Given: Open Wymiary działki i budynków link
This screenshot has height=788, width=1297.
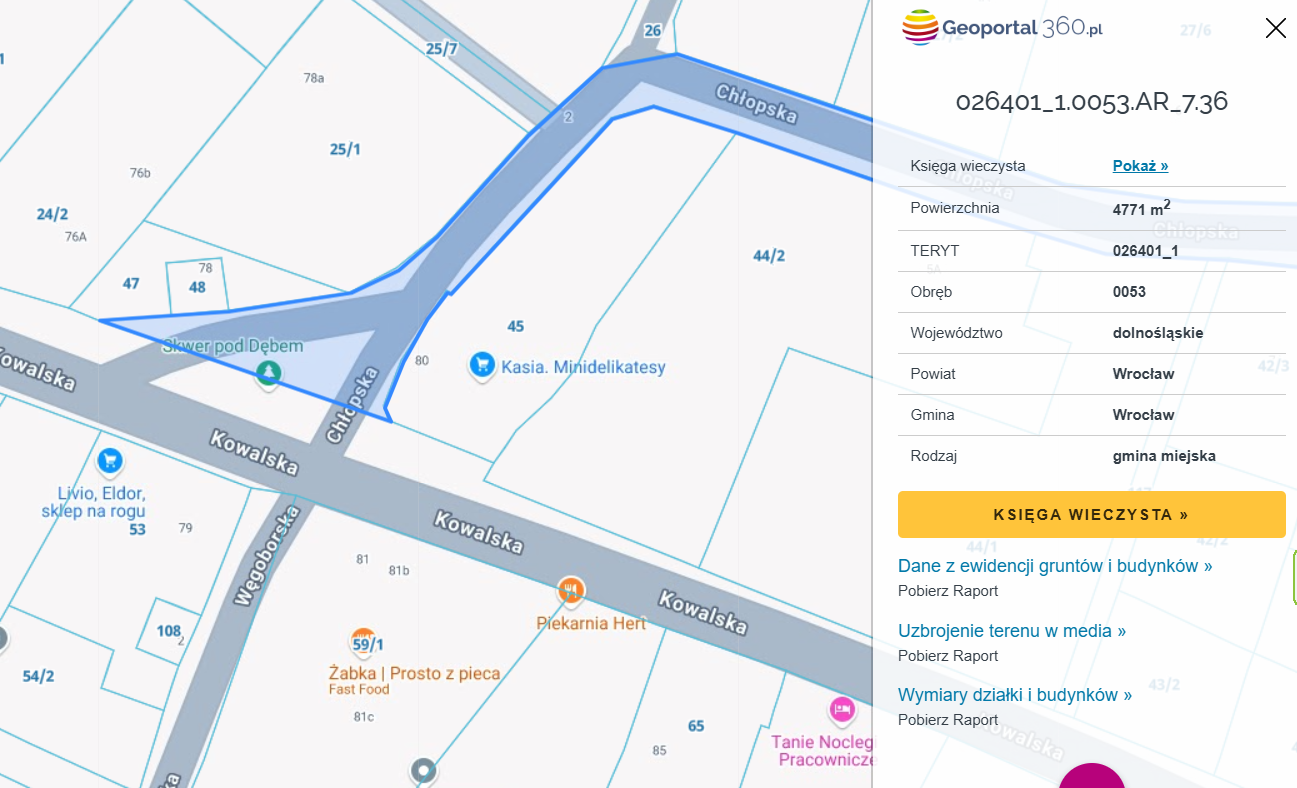Looking at the screenshot, I should 1015,695.
